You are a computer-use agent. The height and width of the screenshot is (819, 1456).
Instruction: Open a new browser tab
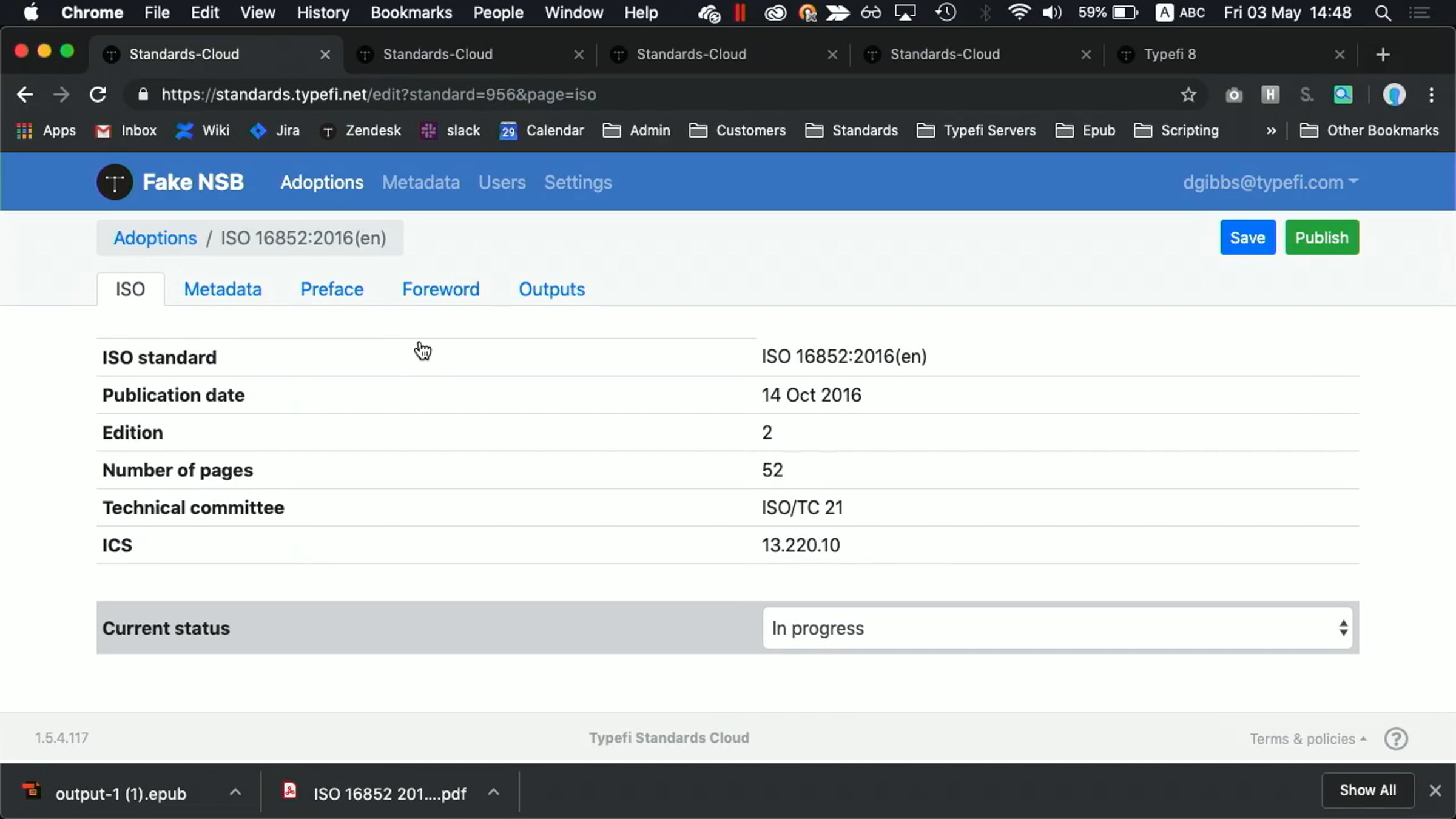coord(1383,55)
